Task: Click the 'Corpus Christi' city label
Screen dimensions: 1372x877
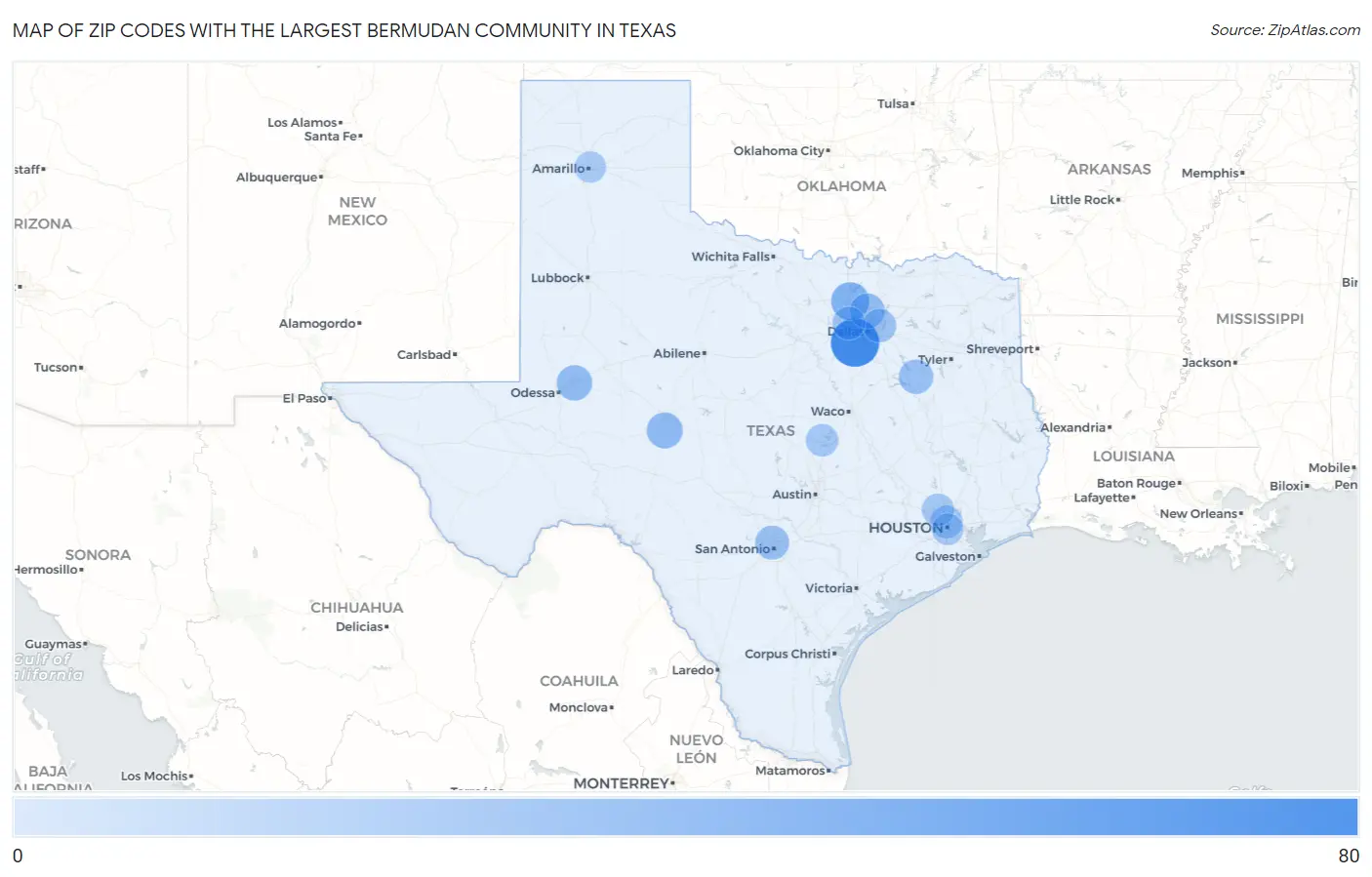Action: click(x=787, y=654)
